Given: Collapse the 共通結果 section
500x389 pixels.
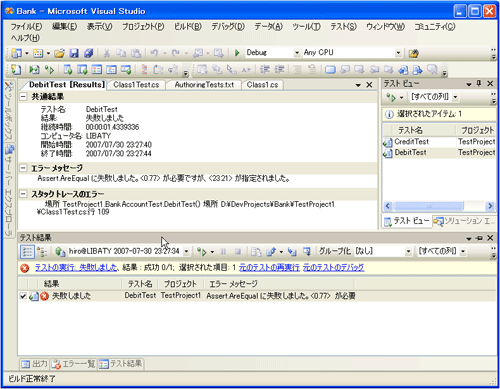Looking at the screenshot, I should tap(23, 97).
